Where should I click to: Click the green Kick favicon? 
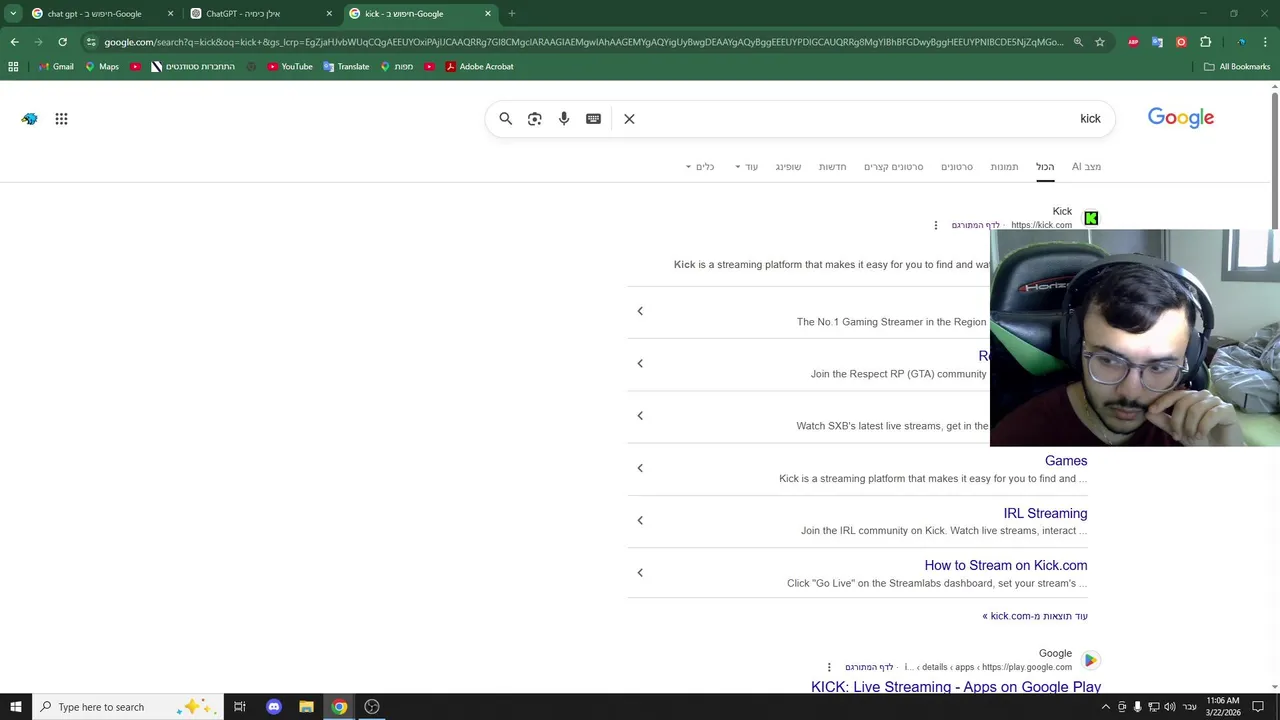click(1091, 218)
